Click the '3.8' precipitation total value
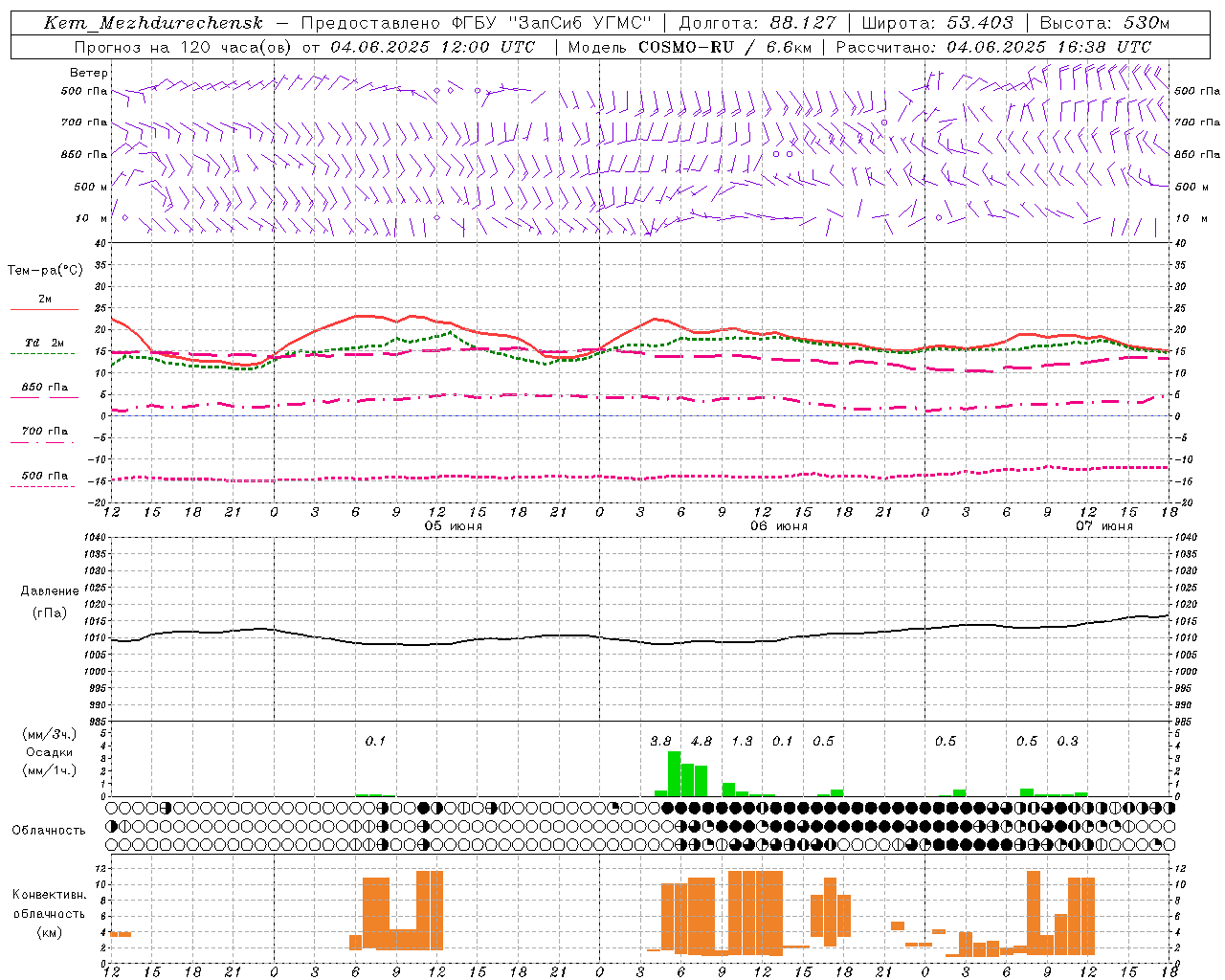The width and height of the screenshot is (1225, 980). (x=660, y=741)
